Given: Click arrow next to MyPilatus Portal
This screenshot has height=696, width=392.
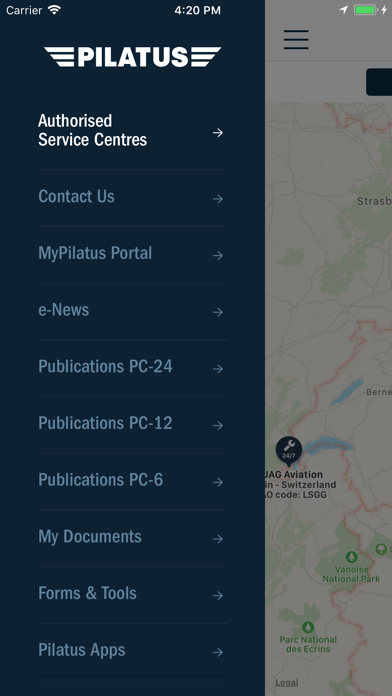Looking at the screenshot, I should coord(218,255).
